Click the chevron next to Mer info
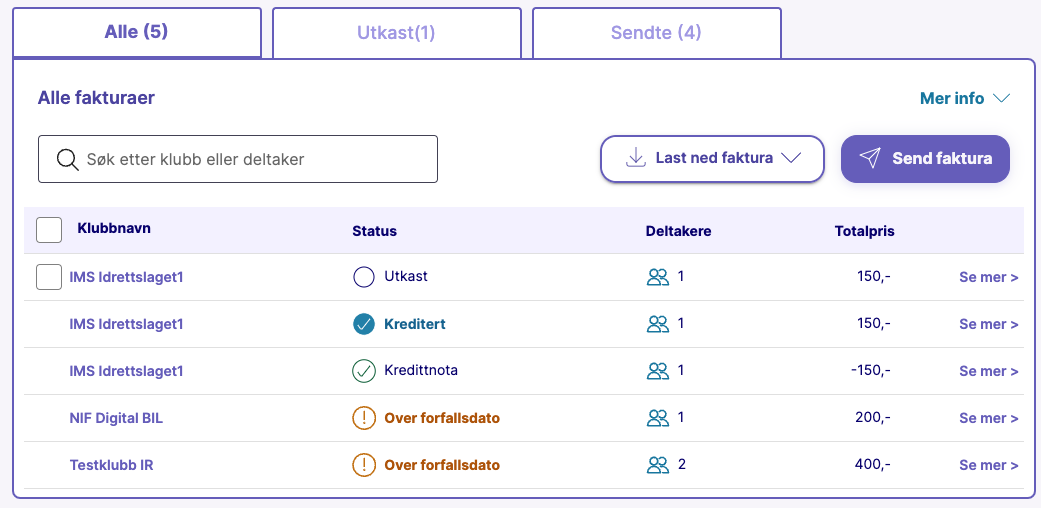This screenshot has height=508, width=1041. tap(1001, 98)
